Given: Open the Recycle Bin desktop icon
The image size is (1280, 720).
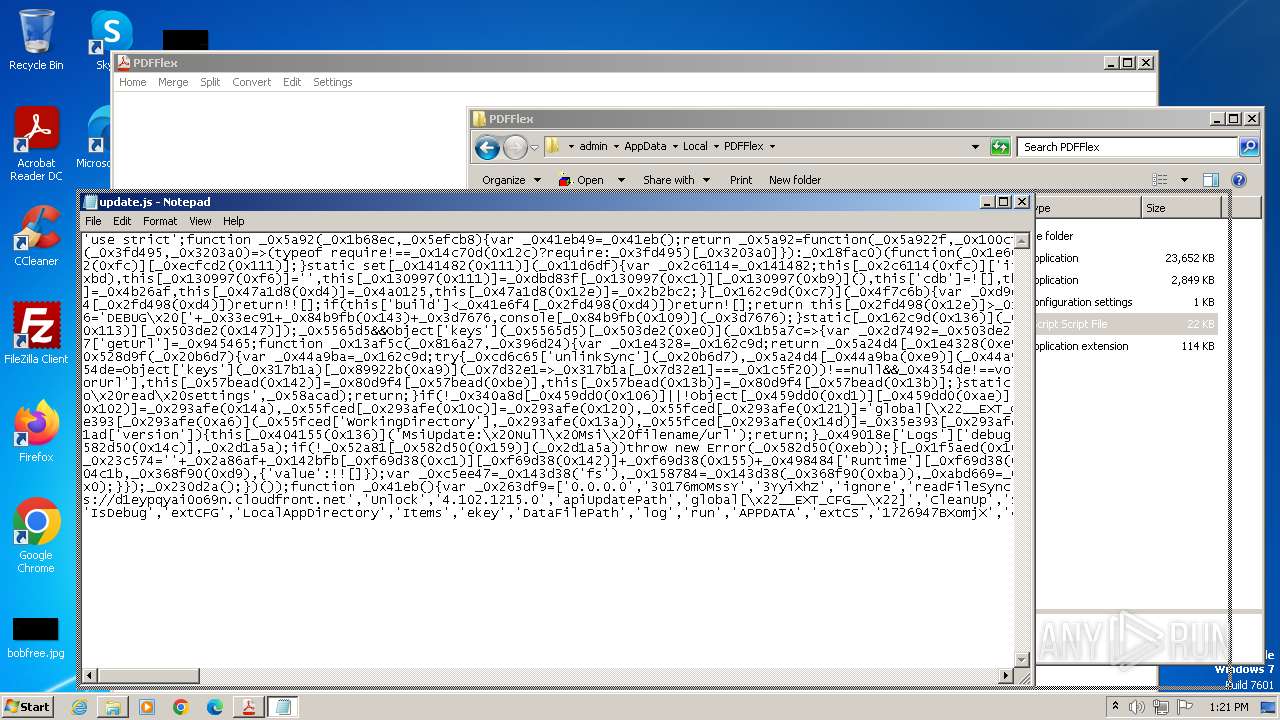Looking at the screenshot, I should [x=36, y=40].
